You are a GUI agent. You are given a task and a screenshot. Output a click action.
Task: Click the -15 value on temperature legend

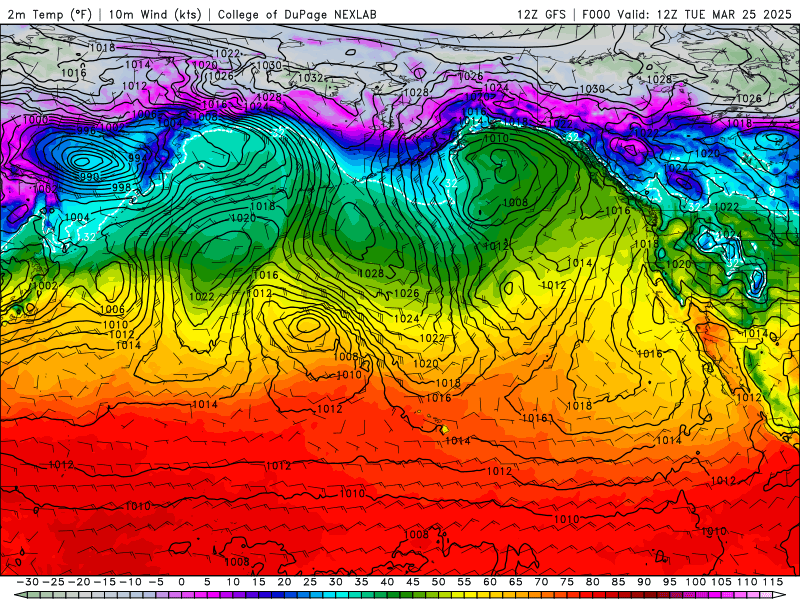coord(105,582)
